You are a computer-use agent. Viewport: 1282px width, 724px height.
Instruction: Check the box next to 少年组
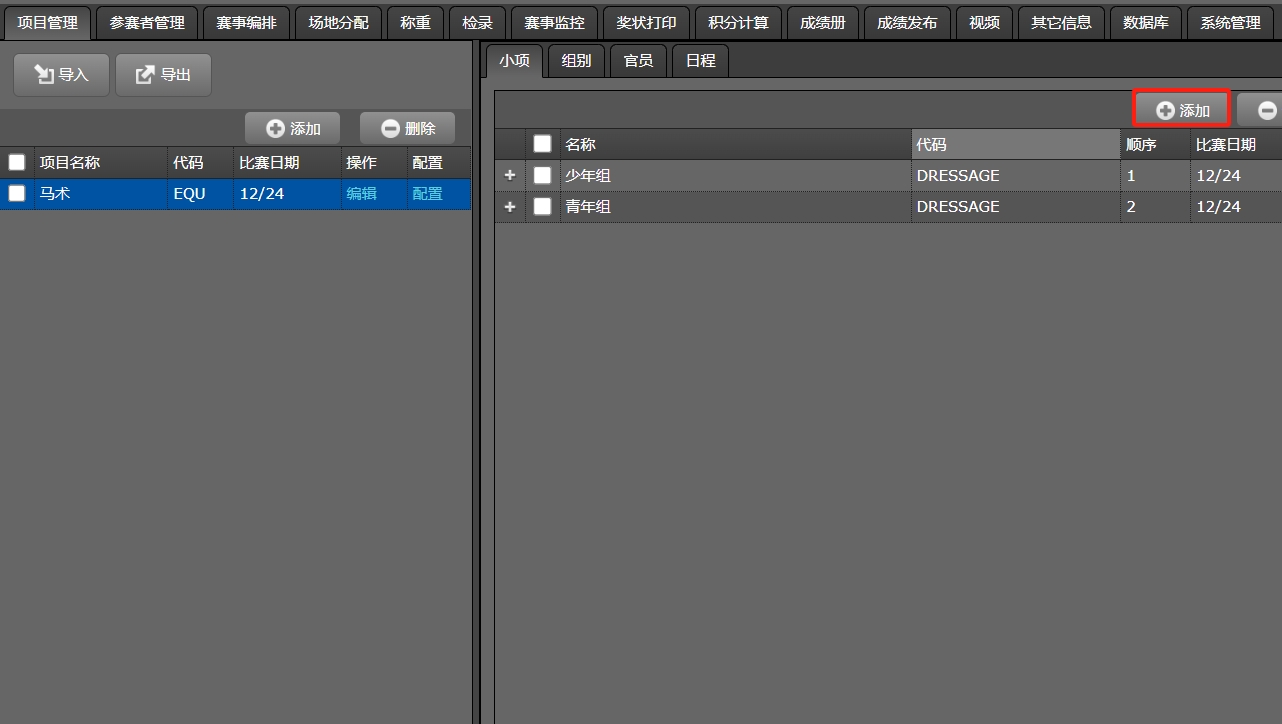542,175
